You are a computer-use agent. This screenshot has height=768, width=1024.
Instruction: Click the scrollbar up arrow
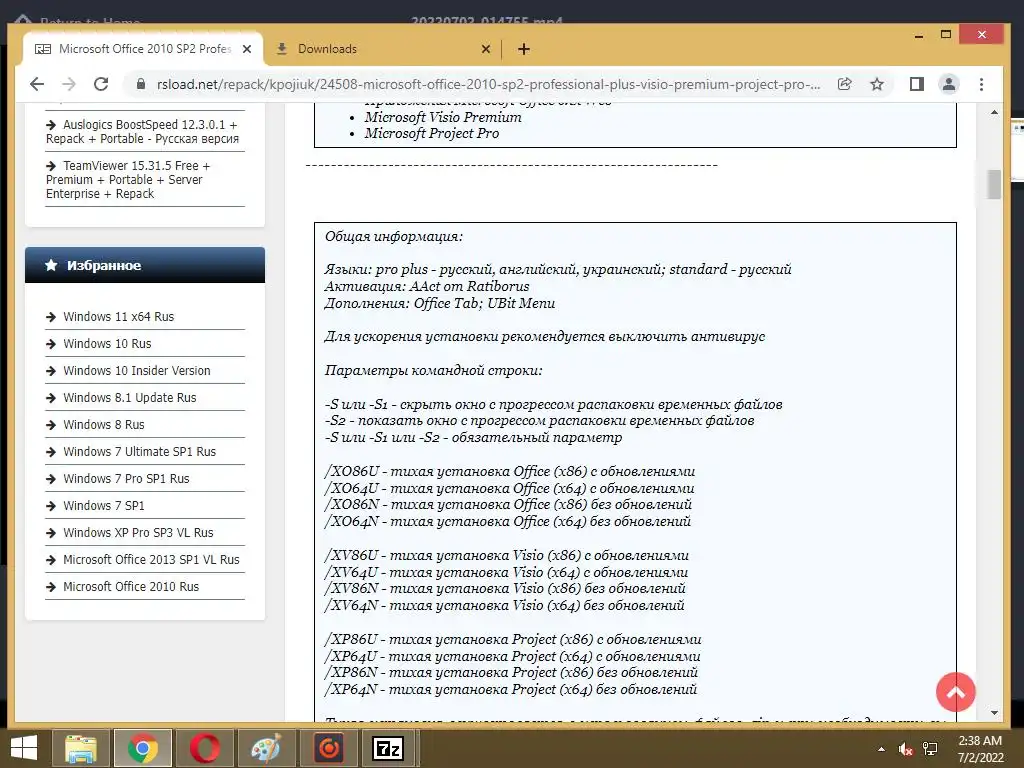click(x=994, y=112)
